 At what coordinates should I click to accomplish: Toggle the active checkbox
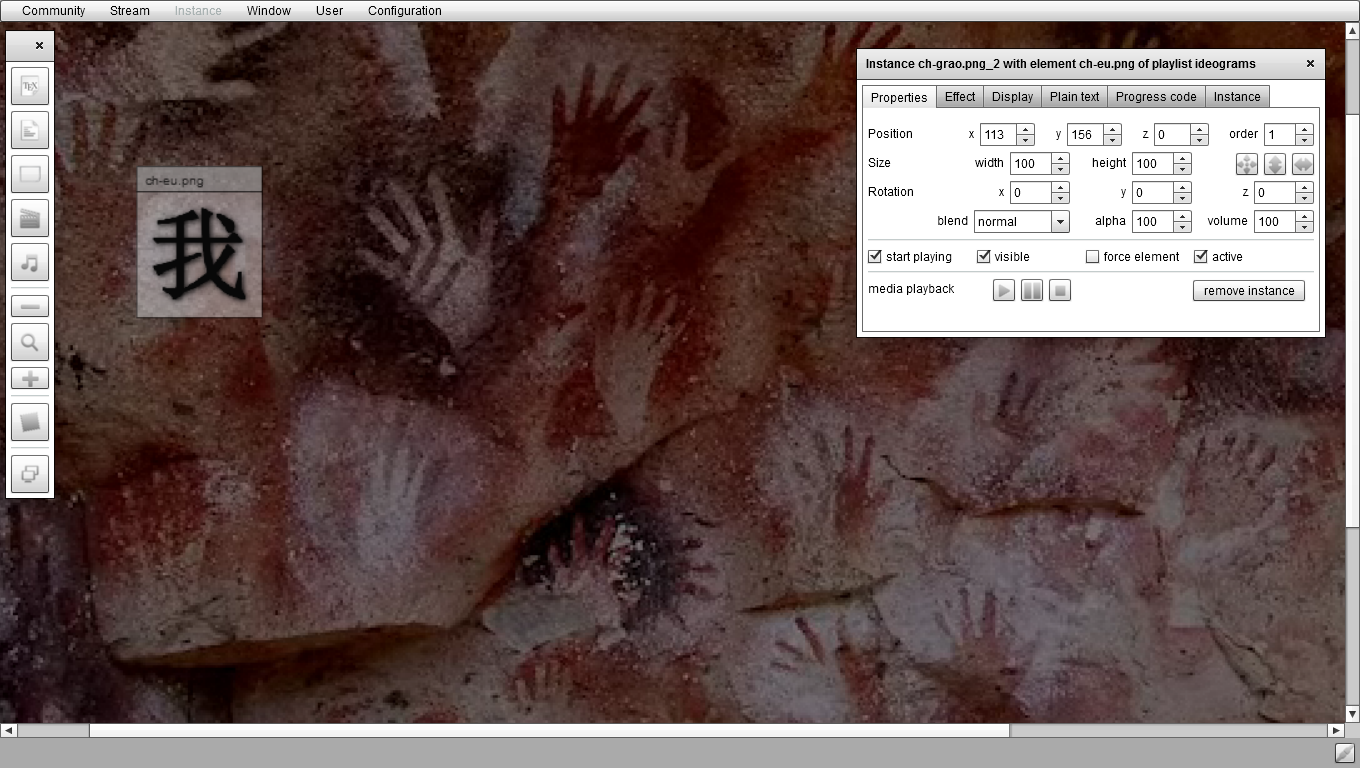(x=1201, y=256)
